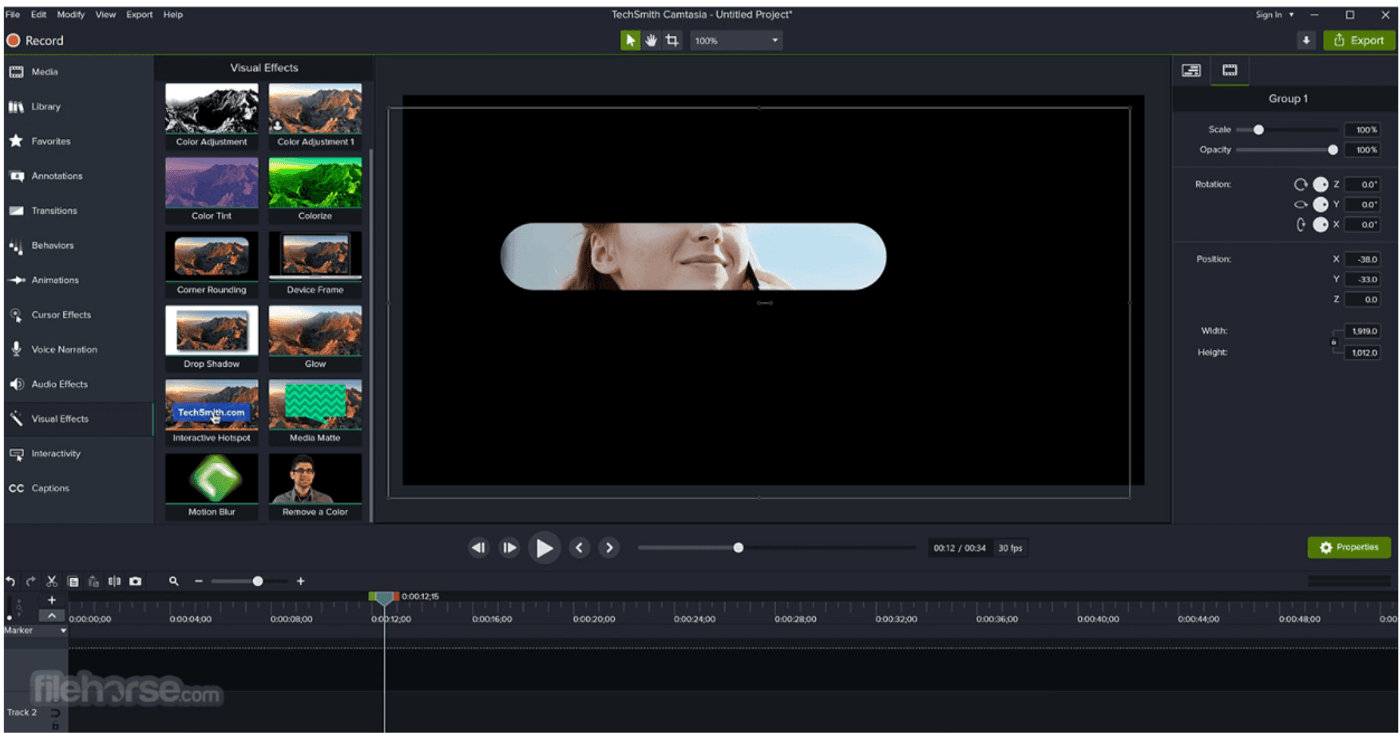
Task: Select the Color Tint effect
Action: coord(211,190)
